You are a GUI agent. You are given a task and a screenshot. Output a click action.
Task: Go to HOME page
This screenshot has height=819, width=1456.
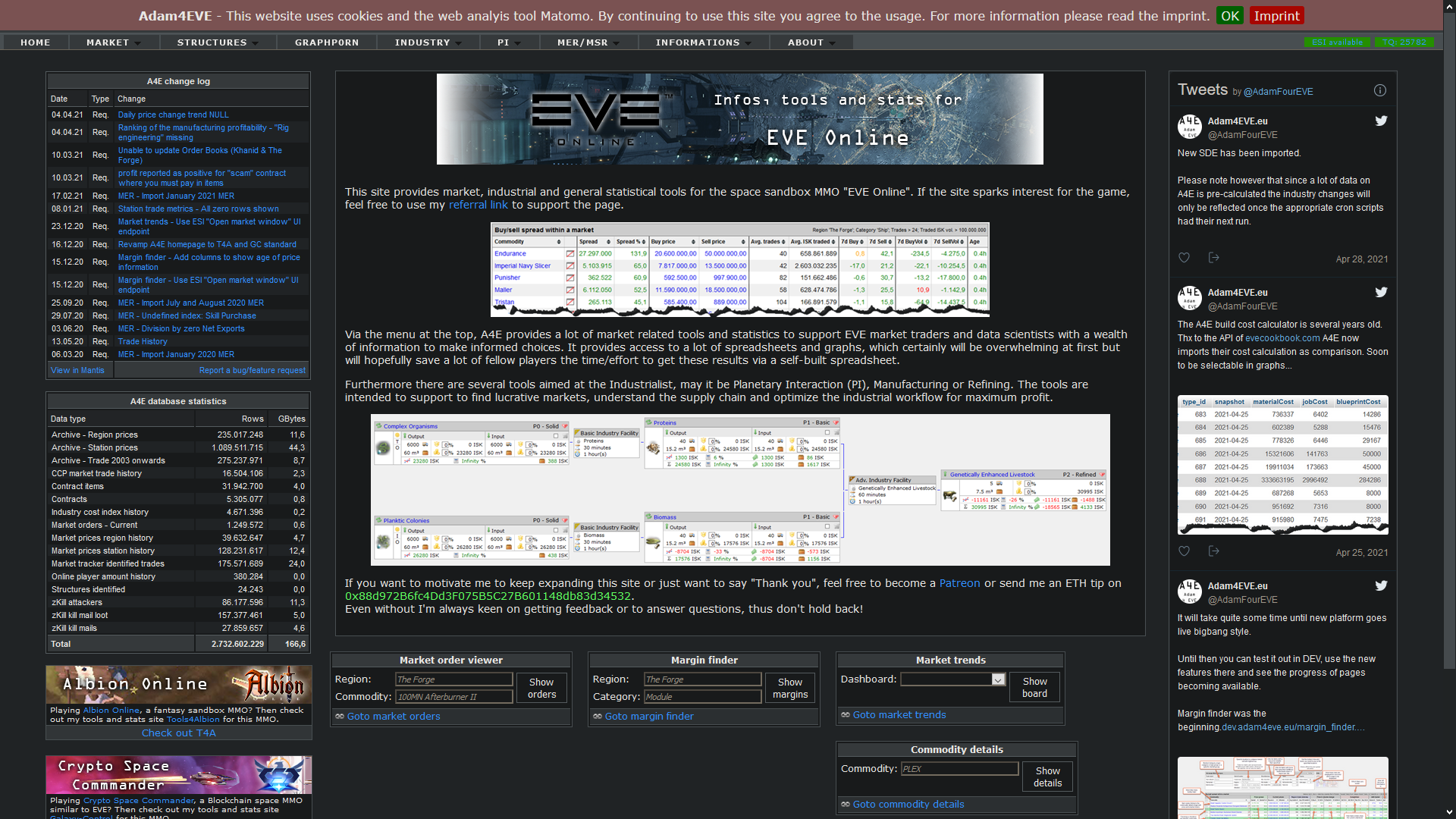36,42
